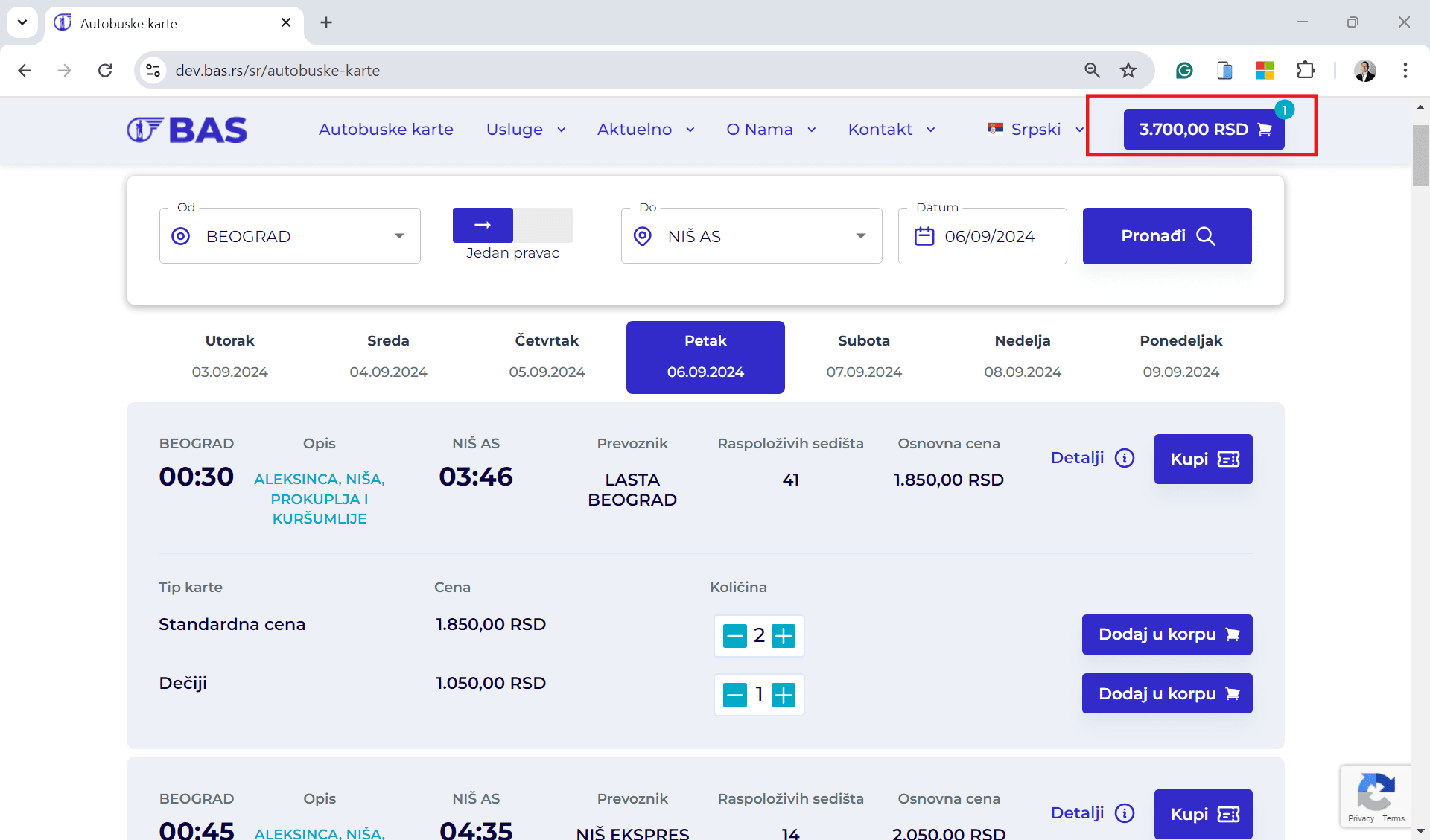Open the Grammarly extension icon
Screen dimensions: 1430x840
pyautogui.click(x=1184, y=70)
